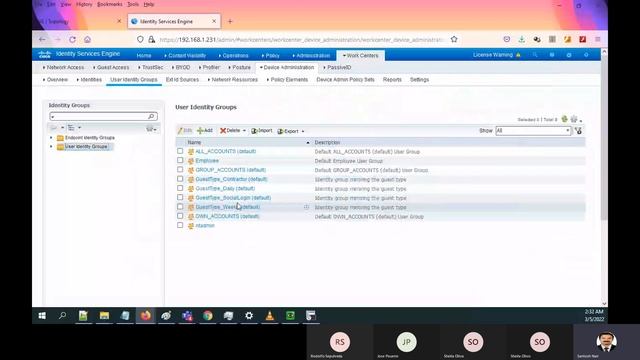Click the list view icon in tree toolbar
Viewport: 640px width, 360px height.
(71, 128)
